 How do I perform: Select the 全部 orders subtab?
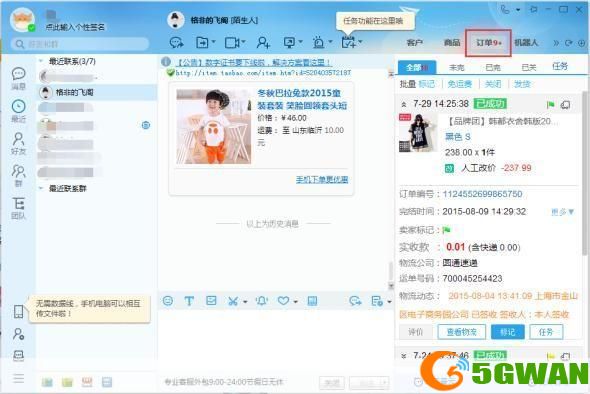pyautogui.click(x=417, y=67)
